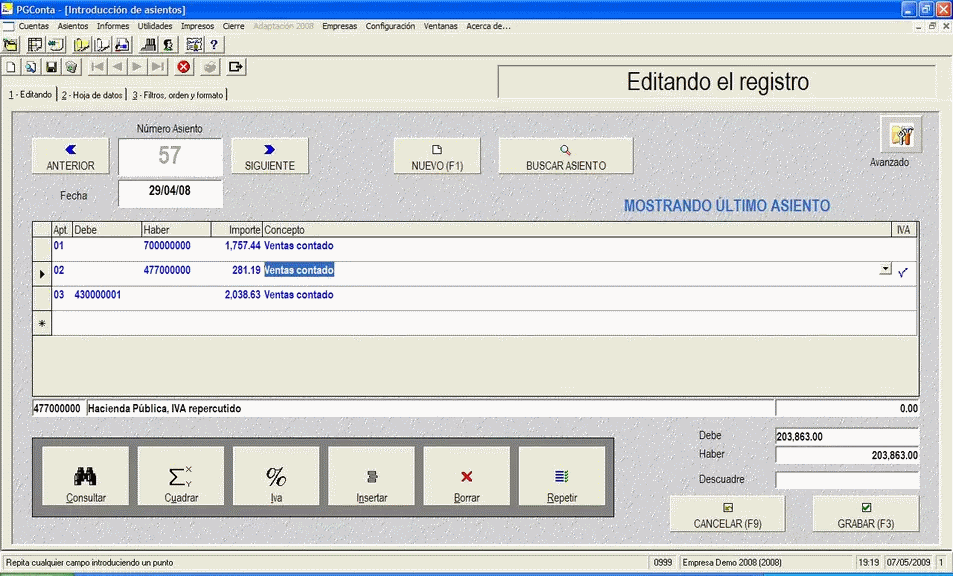Image resolution: width=953 pixels, height=576 pixels.
Task: Open the Avanzado tools icon
Action: point(900,136)
